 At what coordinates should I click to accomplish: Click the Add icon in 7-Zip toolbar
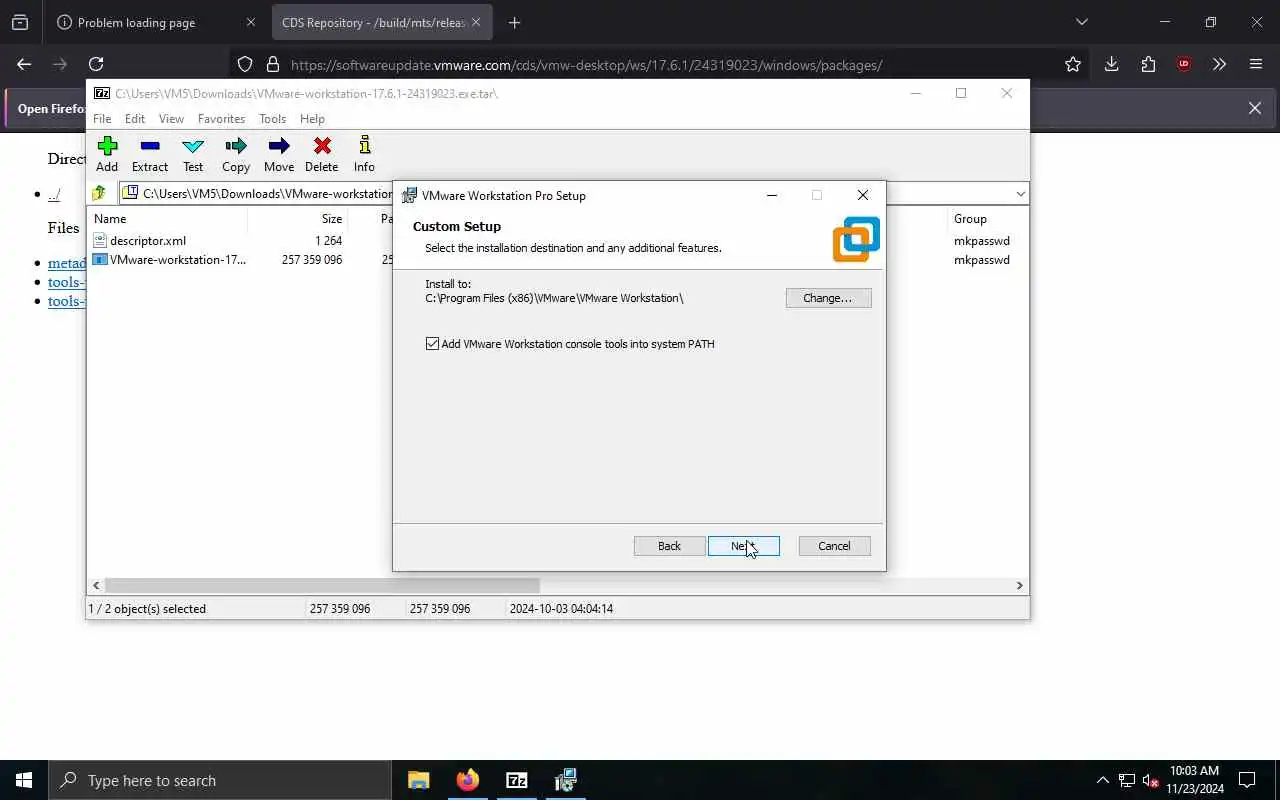click(x=107, y=147)
